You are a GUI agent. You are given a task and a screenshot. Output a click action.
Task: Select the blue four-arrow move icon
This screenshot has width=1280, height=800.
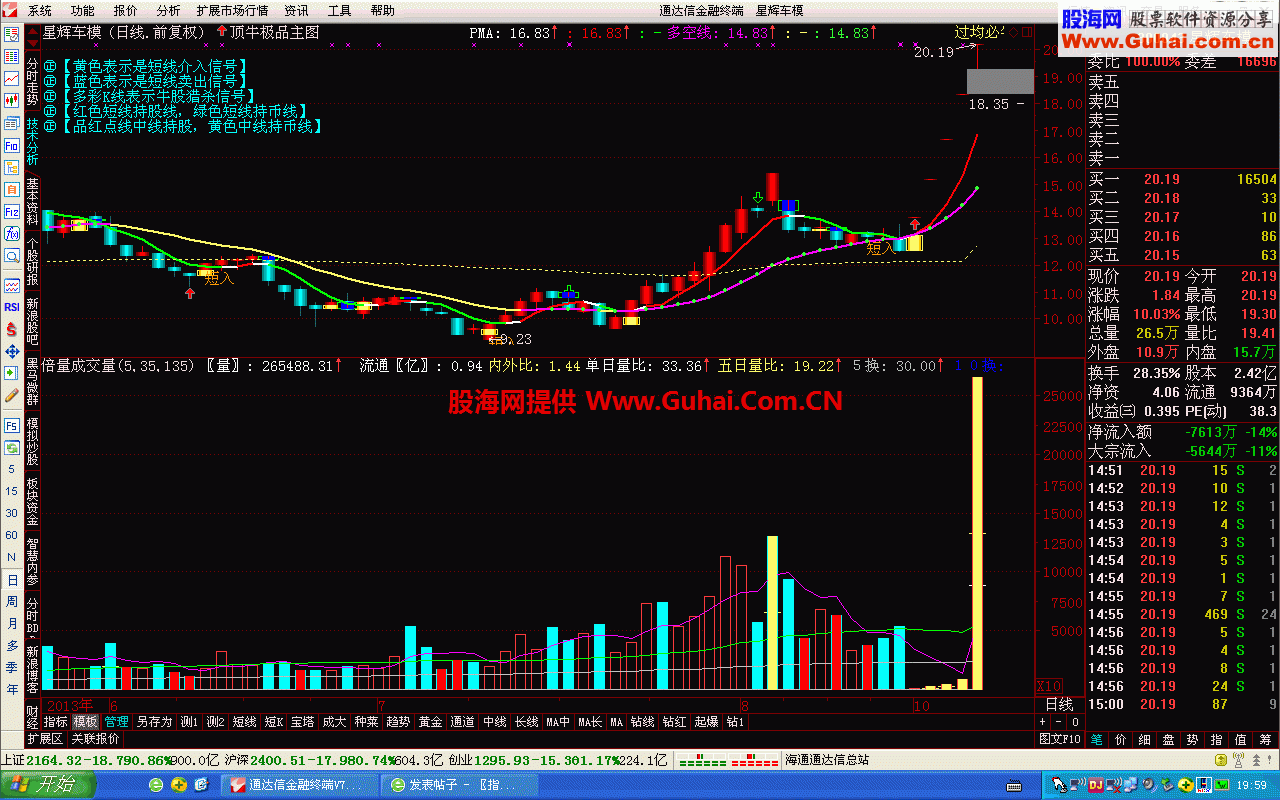coord(12,350)
